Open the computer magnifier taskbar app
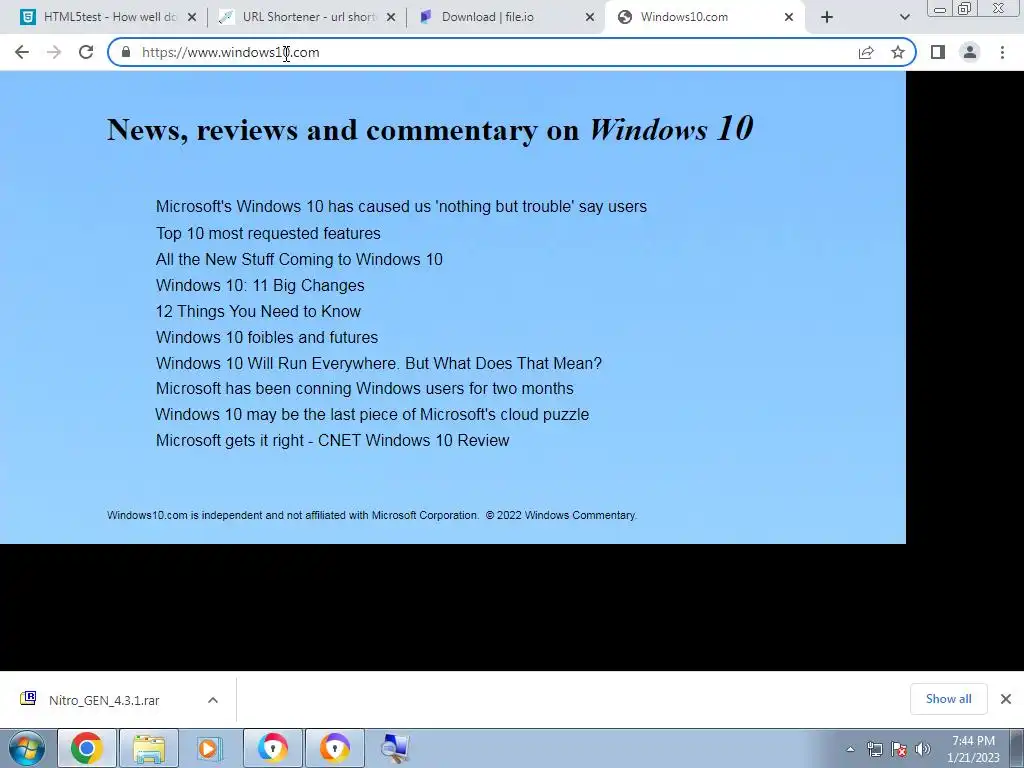This screenshot has width=1024, height=768. (x=395, y=748)
